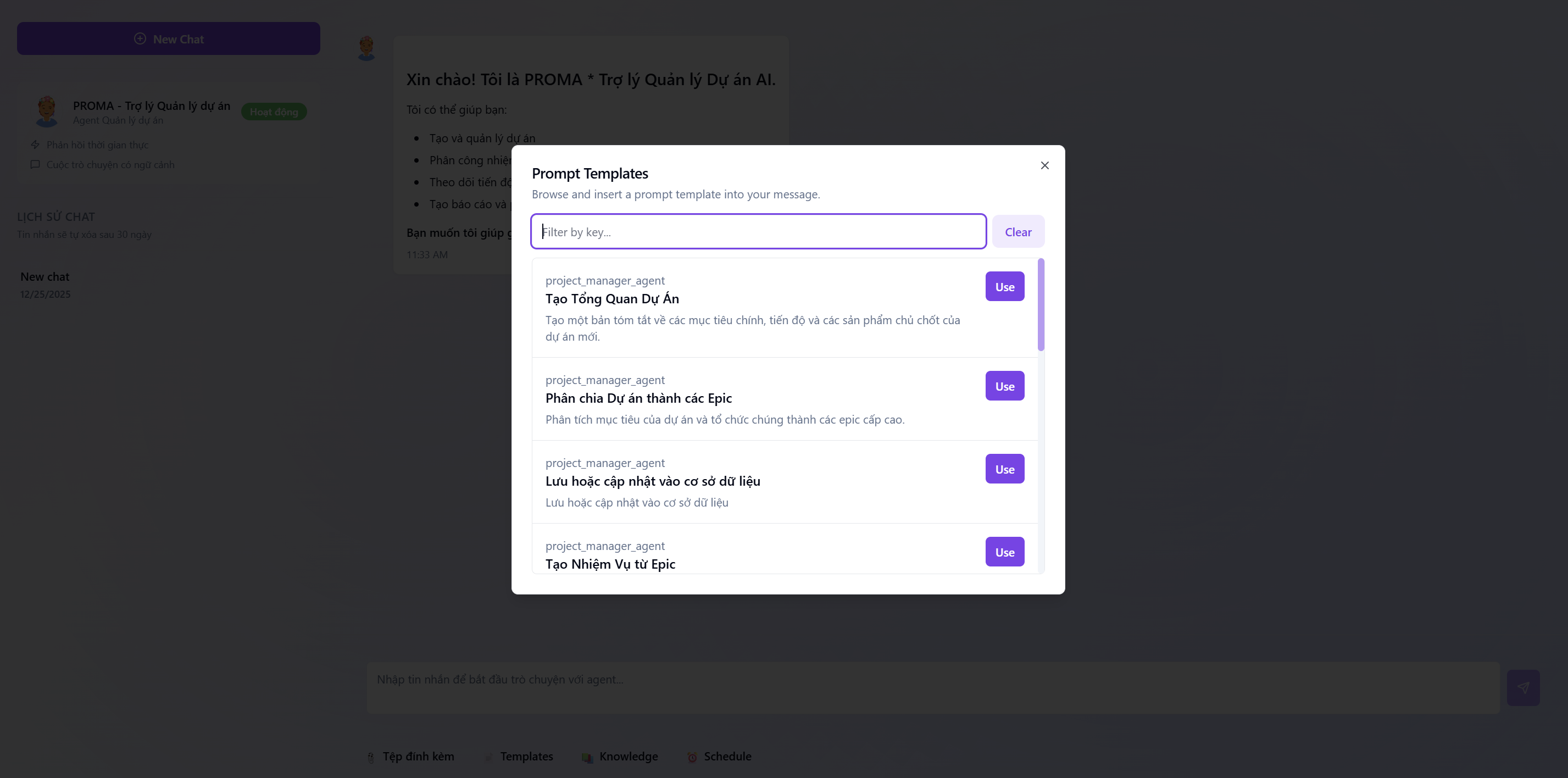
Task: Use the Tạo Tổng Quan Dự Án template
Action: pos(1004,286)
